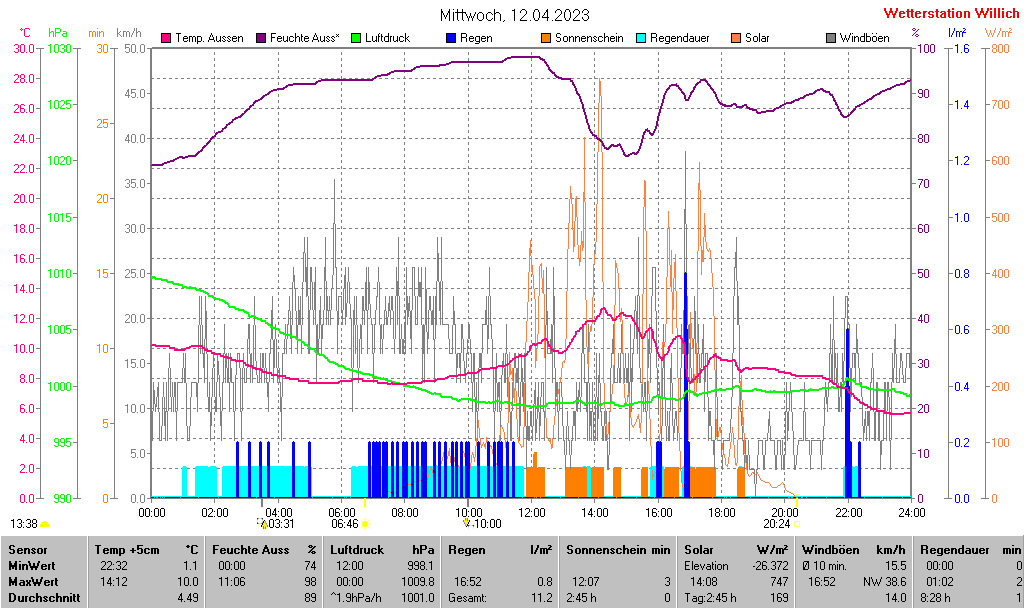Click the sunset icon next to 20:24

tap(797, 524)
